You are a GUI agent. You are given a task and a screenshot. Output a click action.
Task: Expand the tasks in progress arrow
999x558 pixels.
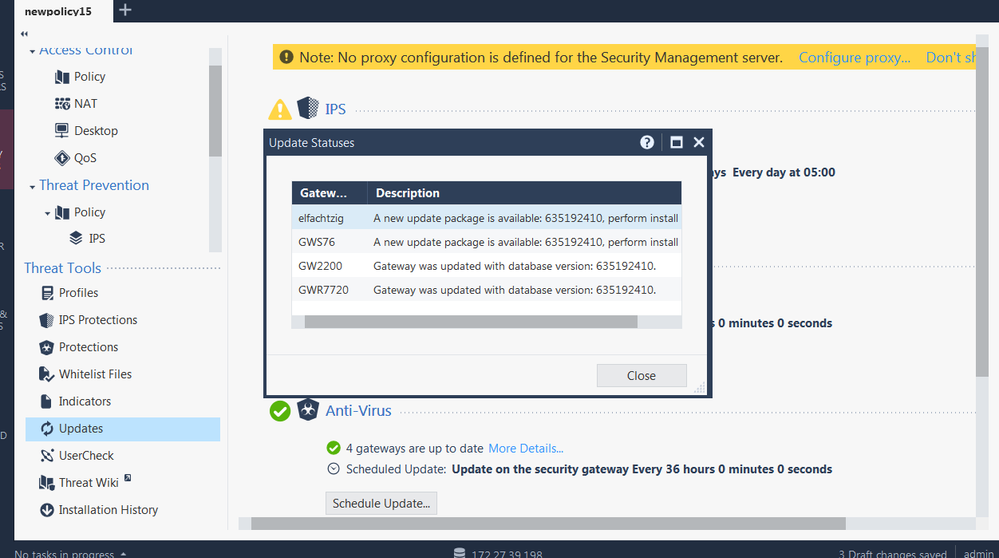pos(123,554)
